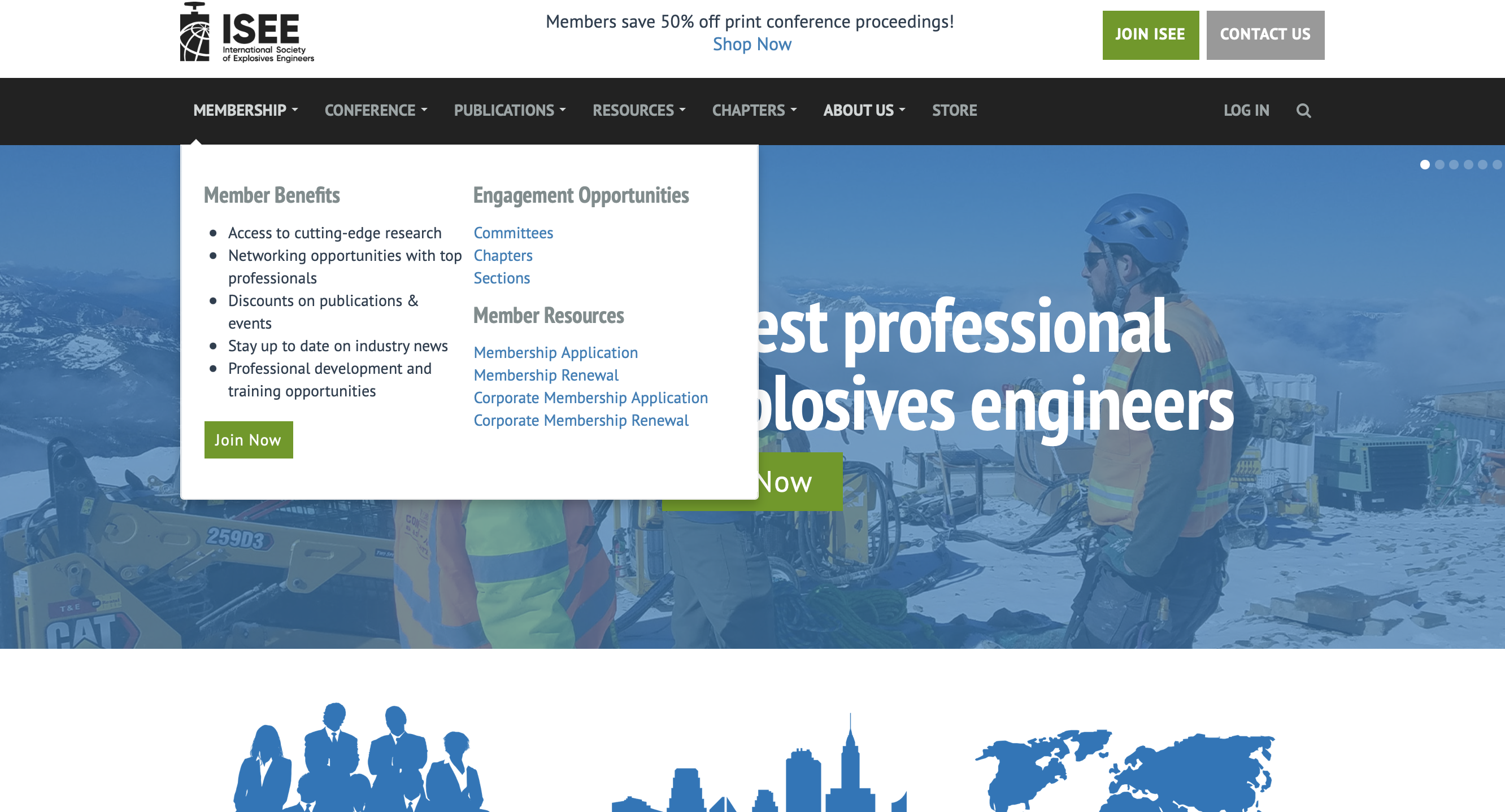Collapse the Membership dropdown menu
1505x812 pixels.
point(245,111)
